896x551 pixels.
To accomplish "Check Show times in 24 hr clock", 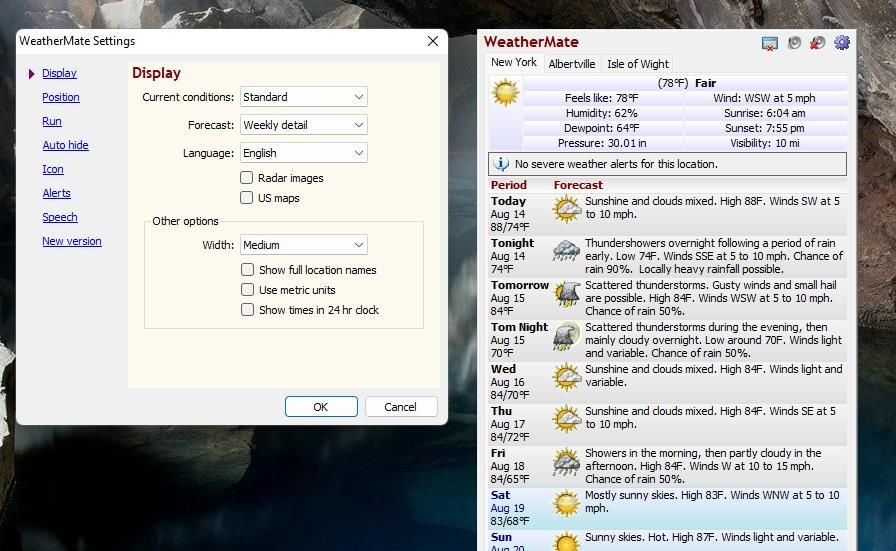I will 247,310.
